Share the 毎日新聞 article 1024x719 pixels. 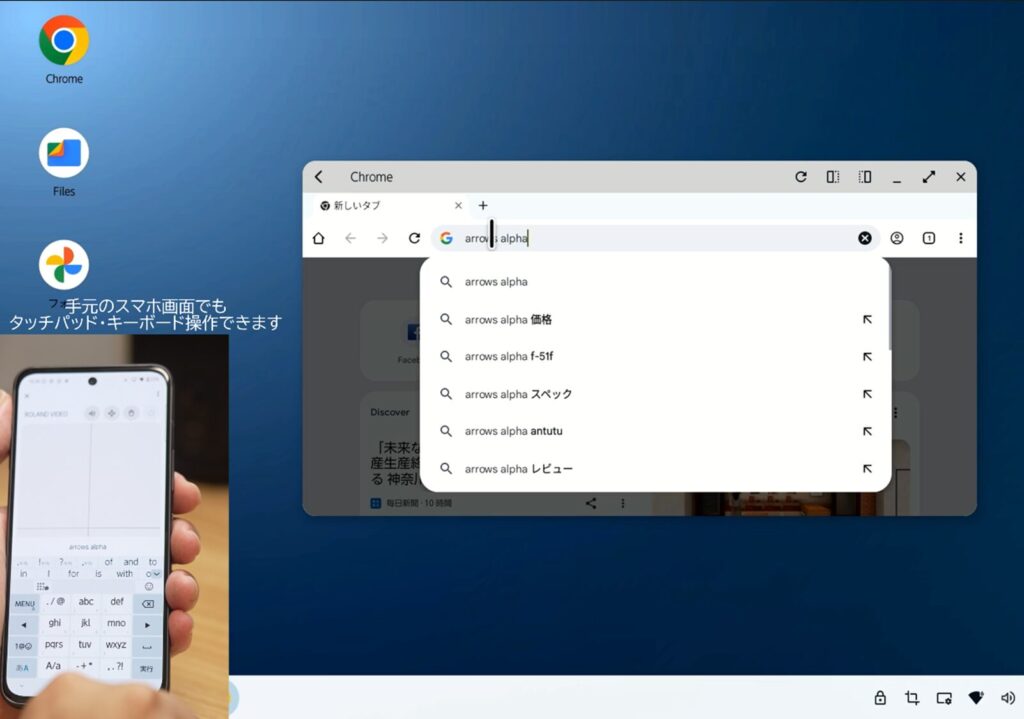591,503
